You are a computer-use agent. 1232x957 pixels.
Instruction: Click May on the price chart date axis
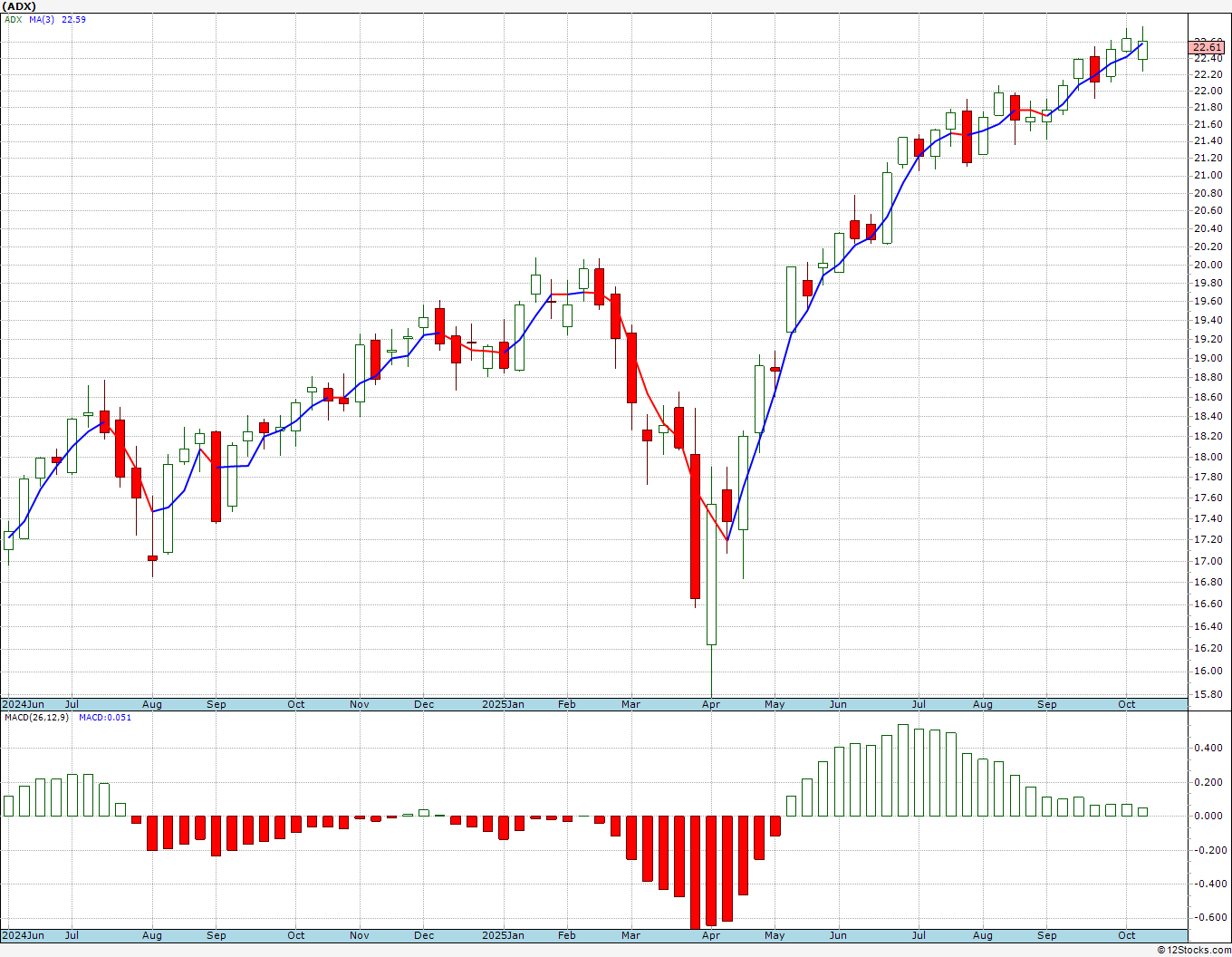(x=775, y=704)
